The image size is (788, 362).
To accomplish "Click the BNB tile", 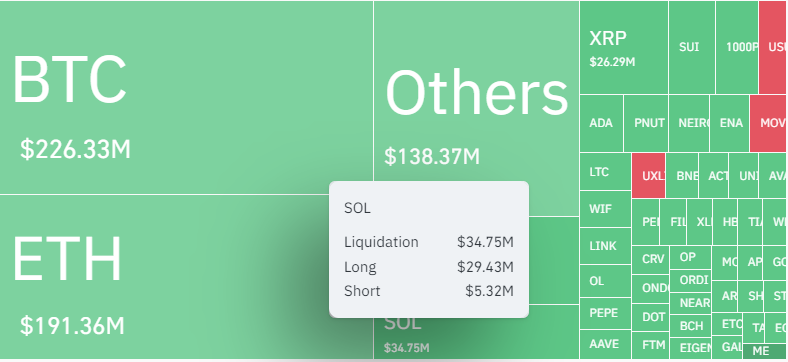I will pyautogui.click(x=682, y=175).
